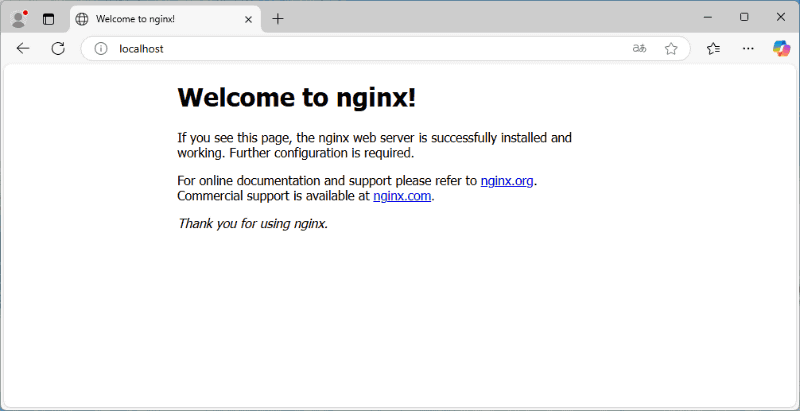Close the browser window
Viewport: 800px width, 411px height.
781,17
